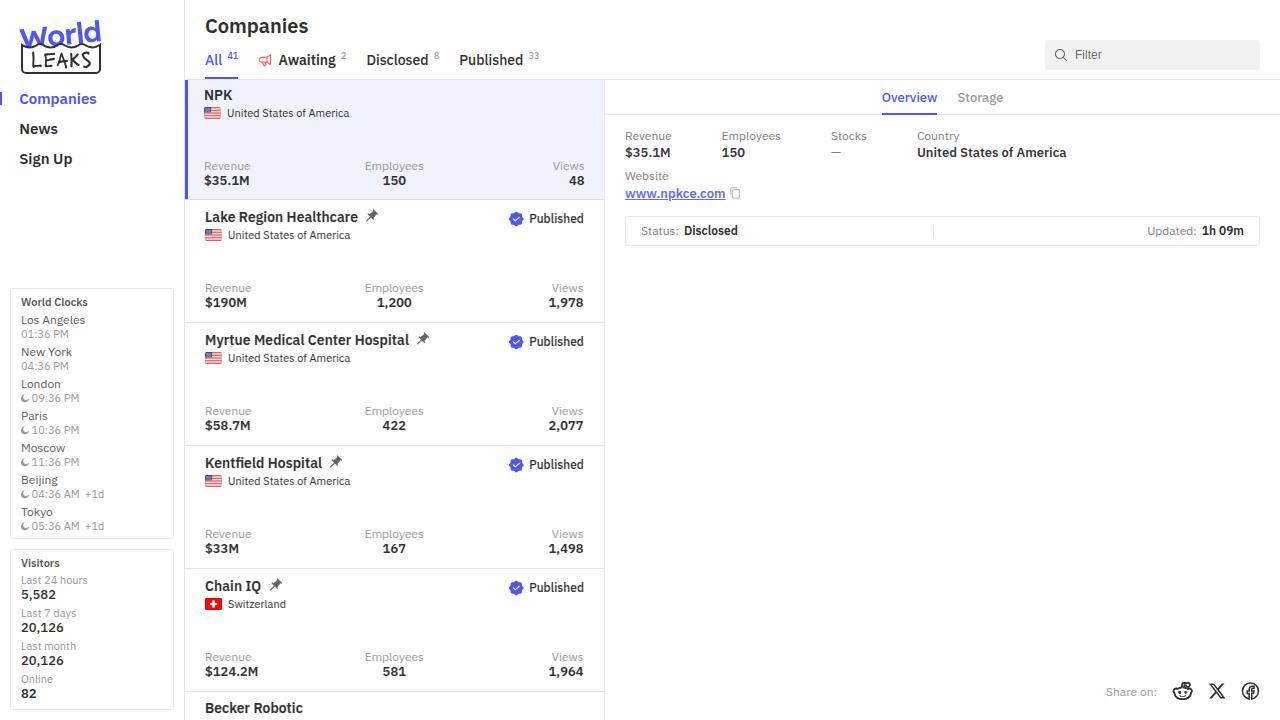This screenshot has width=1280, height=720.
Task: Click Published badge on Myrtue Medical Center Hospital
Action: click(546, 342)
